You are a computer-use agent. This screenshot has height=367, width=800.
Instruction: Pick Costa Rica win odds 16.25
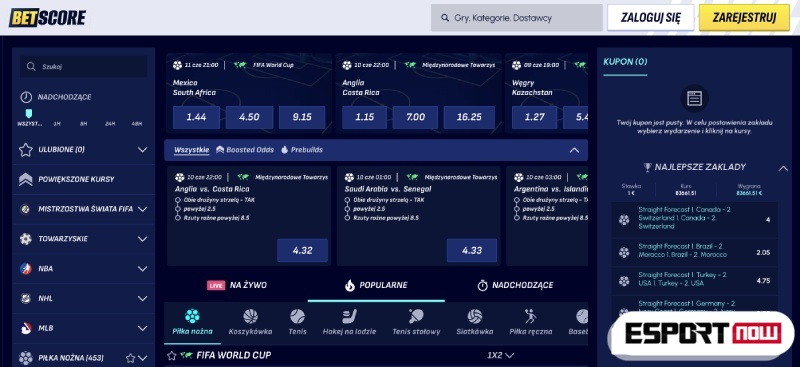(x=469, y=117)
